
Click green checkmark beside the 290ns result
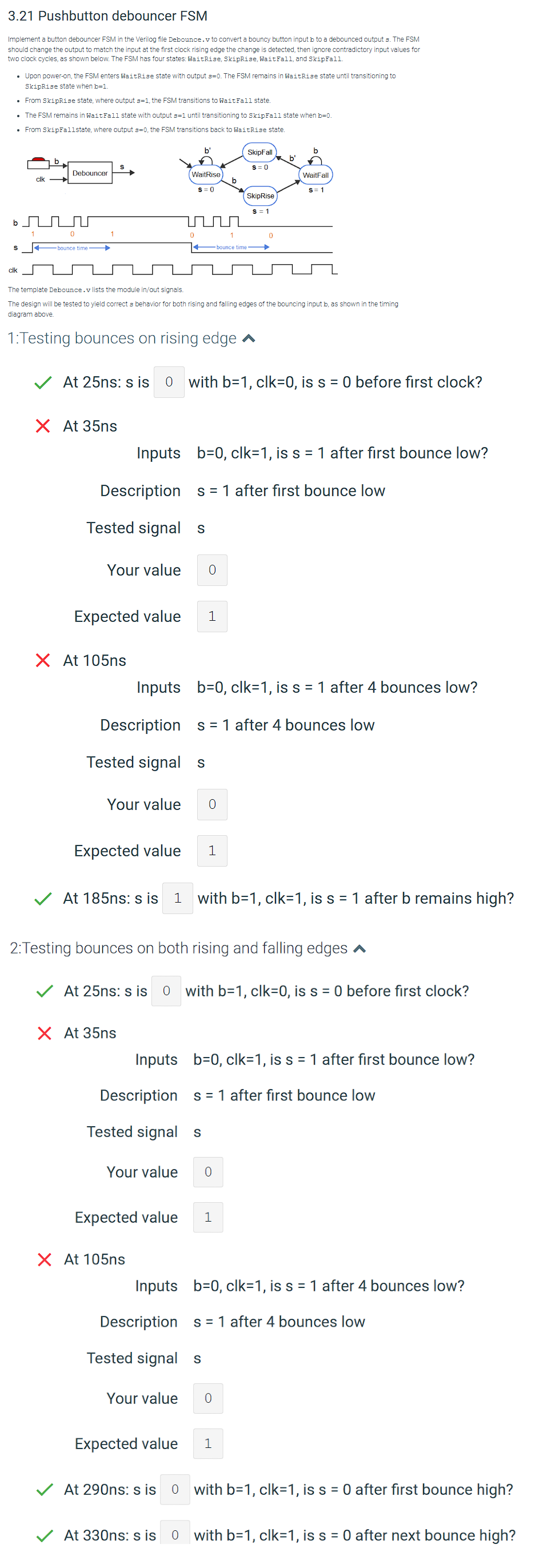tap(45, 1490)
